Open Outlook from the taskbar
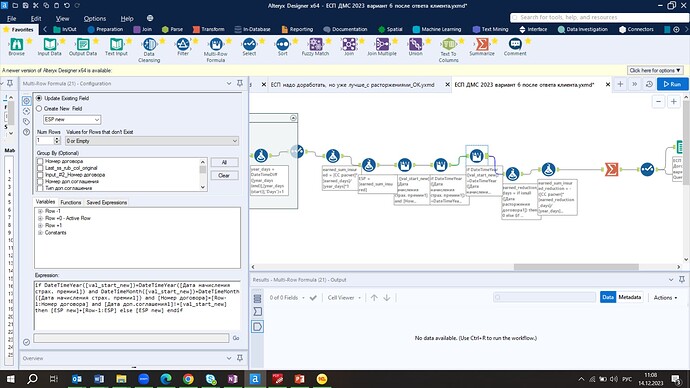 click(77, 379)
